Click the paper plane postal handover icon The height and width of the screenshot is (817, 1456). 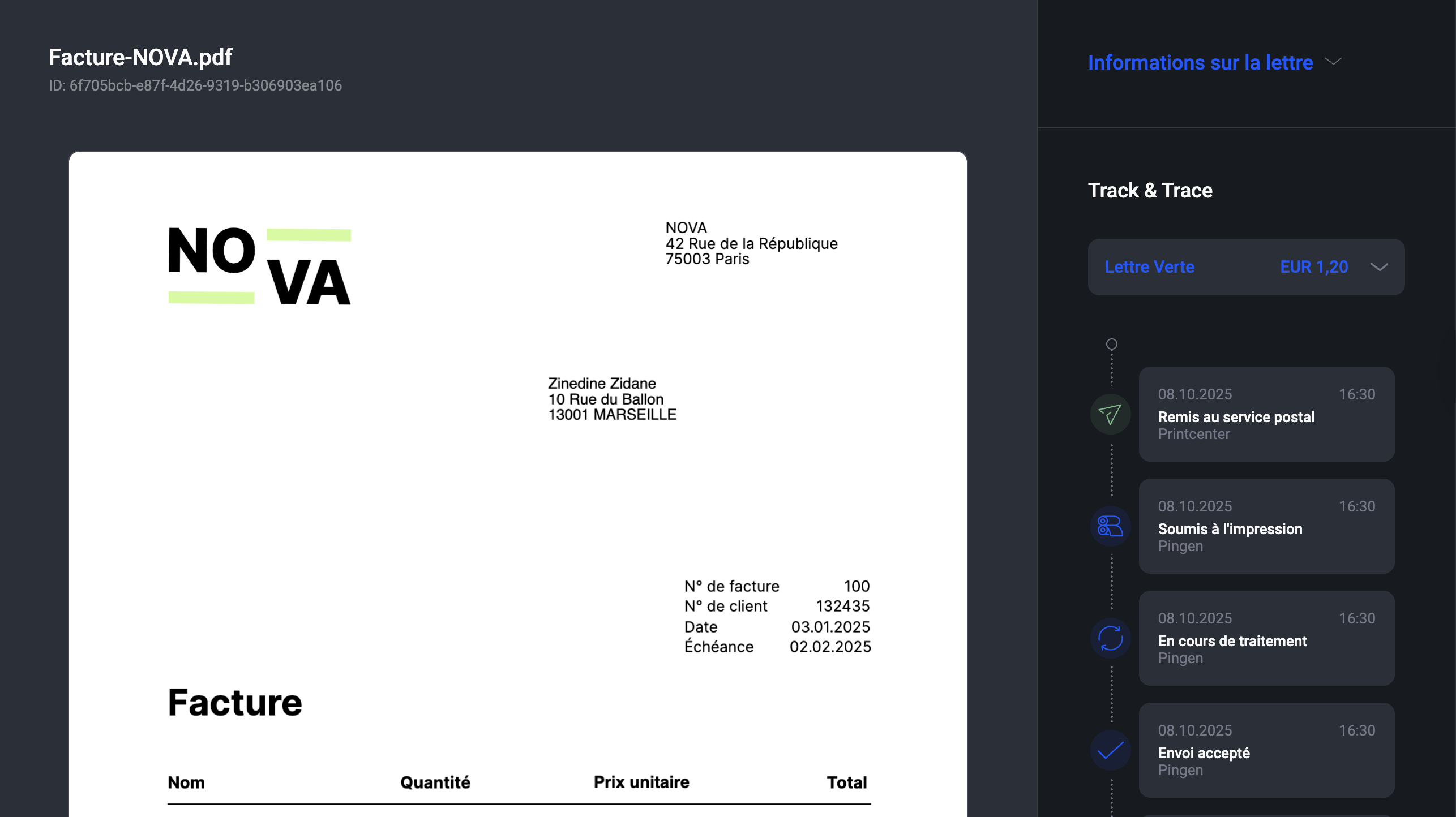pyautogui.click(x=1110, y=414)
